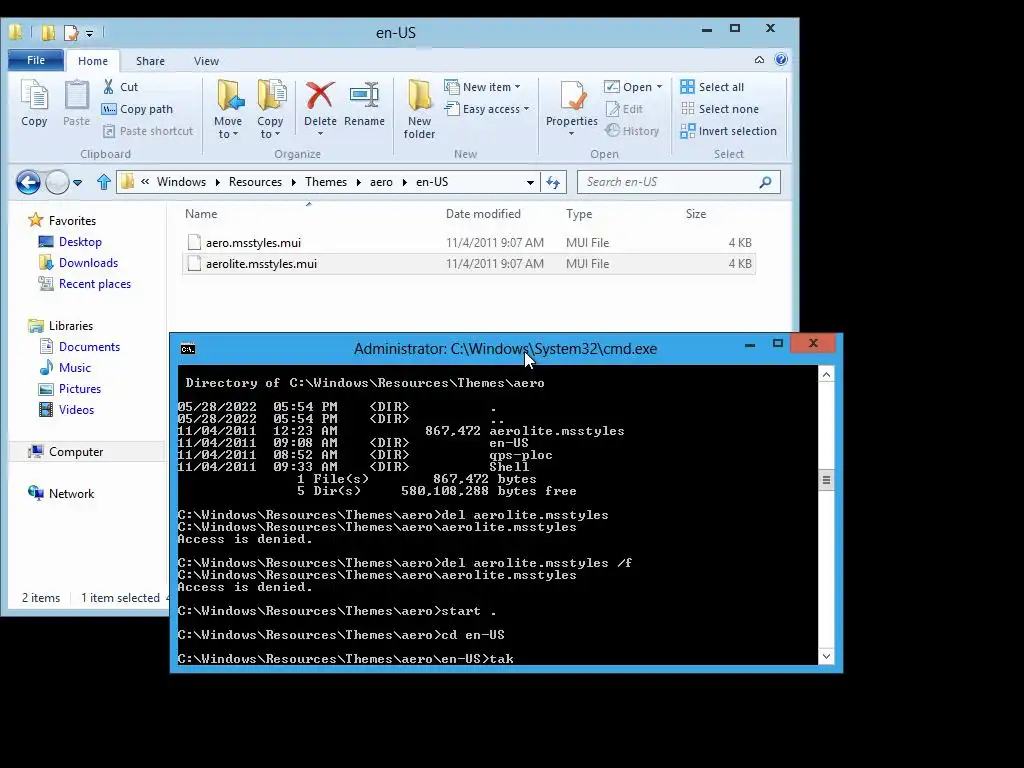The width and height of the screenshot is (1024, 768).
Task: Click the blue Help question mark icon
Action: click(x=781, y=59)
